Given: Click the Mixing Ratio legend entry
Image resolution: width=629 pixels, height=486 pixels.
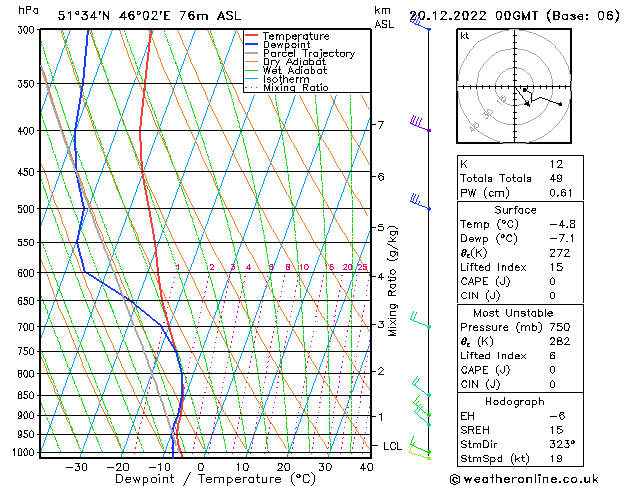Looking at the screenshot, I should tap(295, 88).
